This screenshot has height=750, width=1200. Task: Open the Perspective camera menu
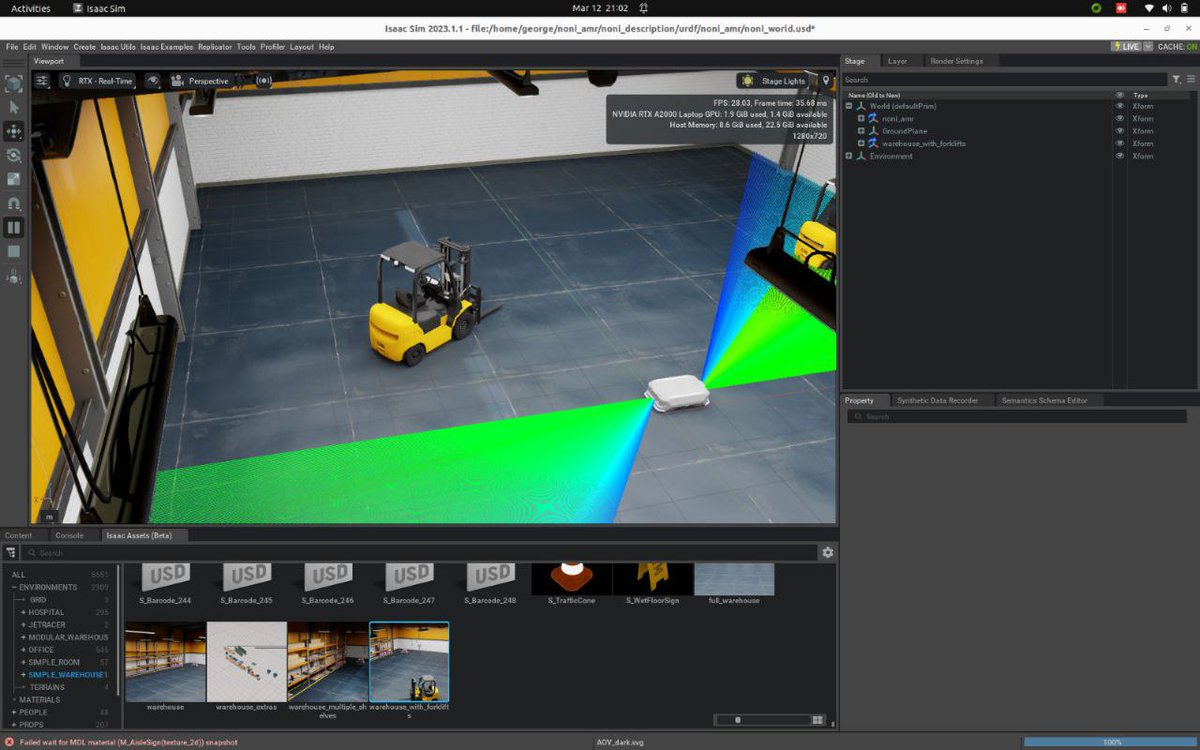click(201, 81)
